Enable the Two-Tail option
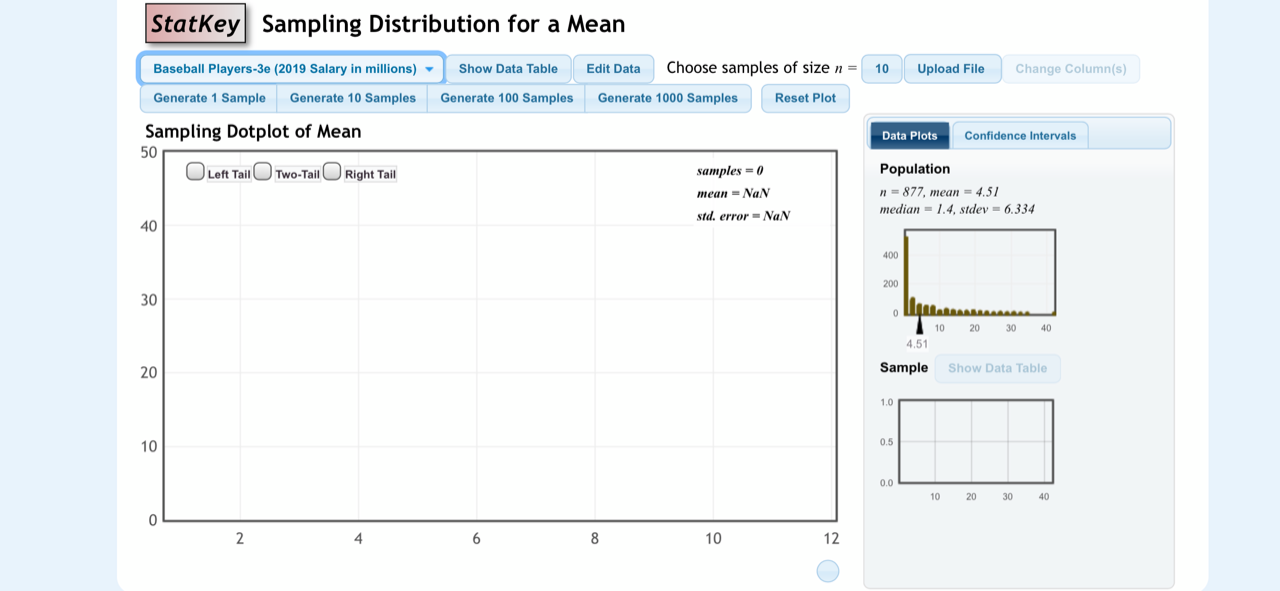The image size is (1280, 591). pyautogui.click(x=262, y=171)
